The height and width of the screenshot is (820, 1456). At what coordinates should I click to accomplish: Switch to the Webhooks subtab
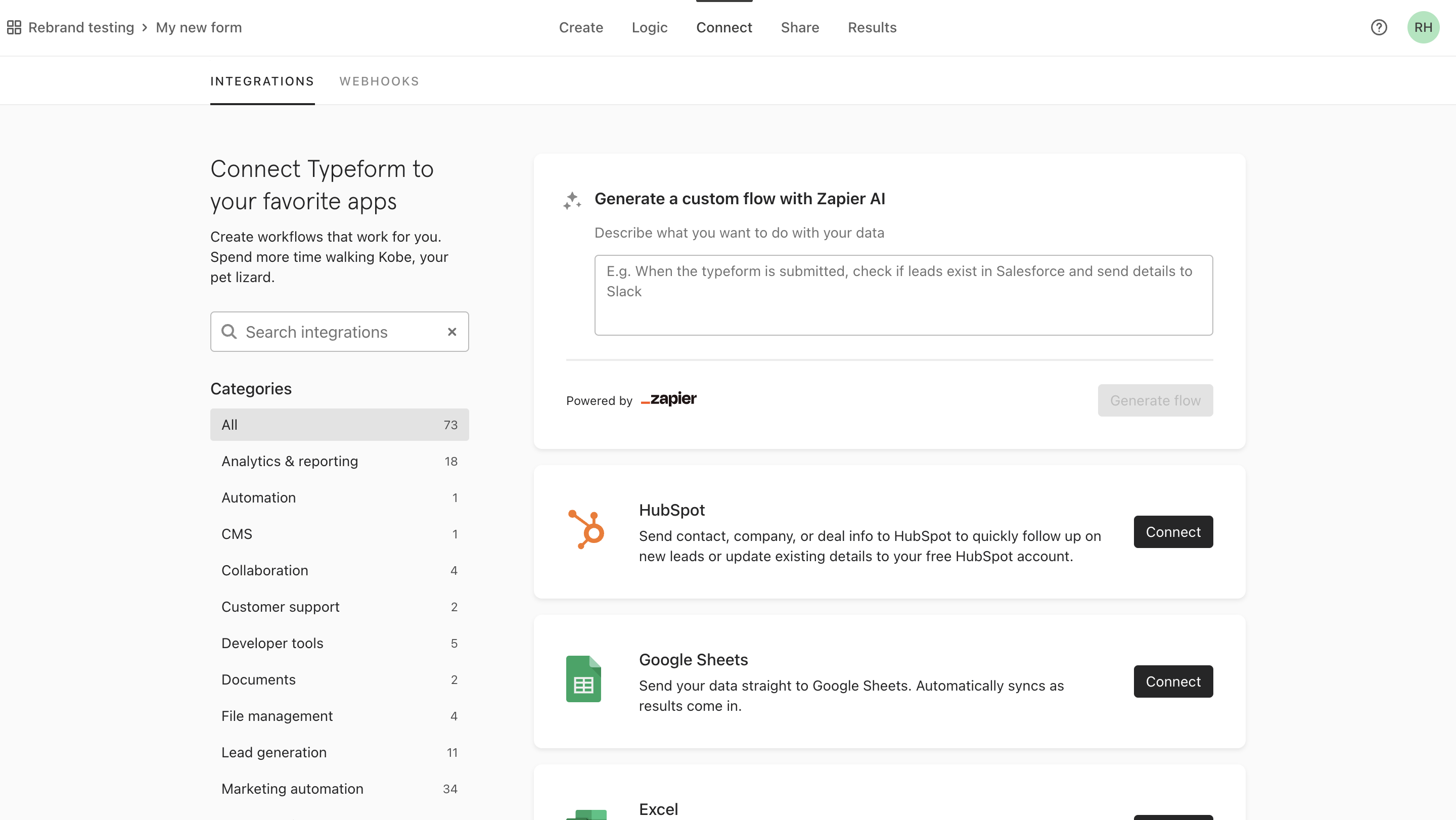(x=379, y=81)
